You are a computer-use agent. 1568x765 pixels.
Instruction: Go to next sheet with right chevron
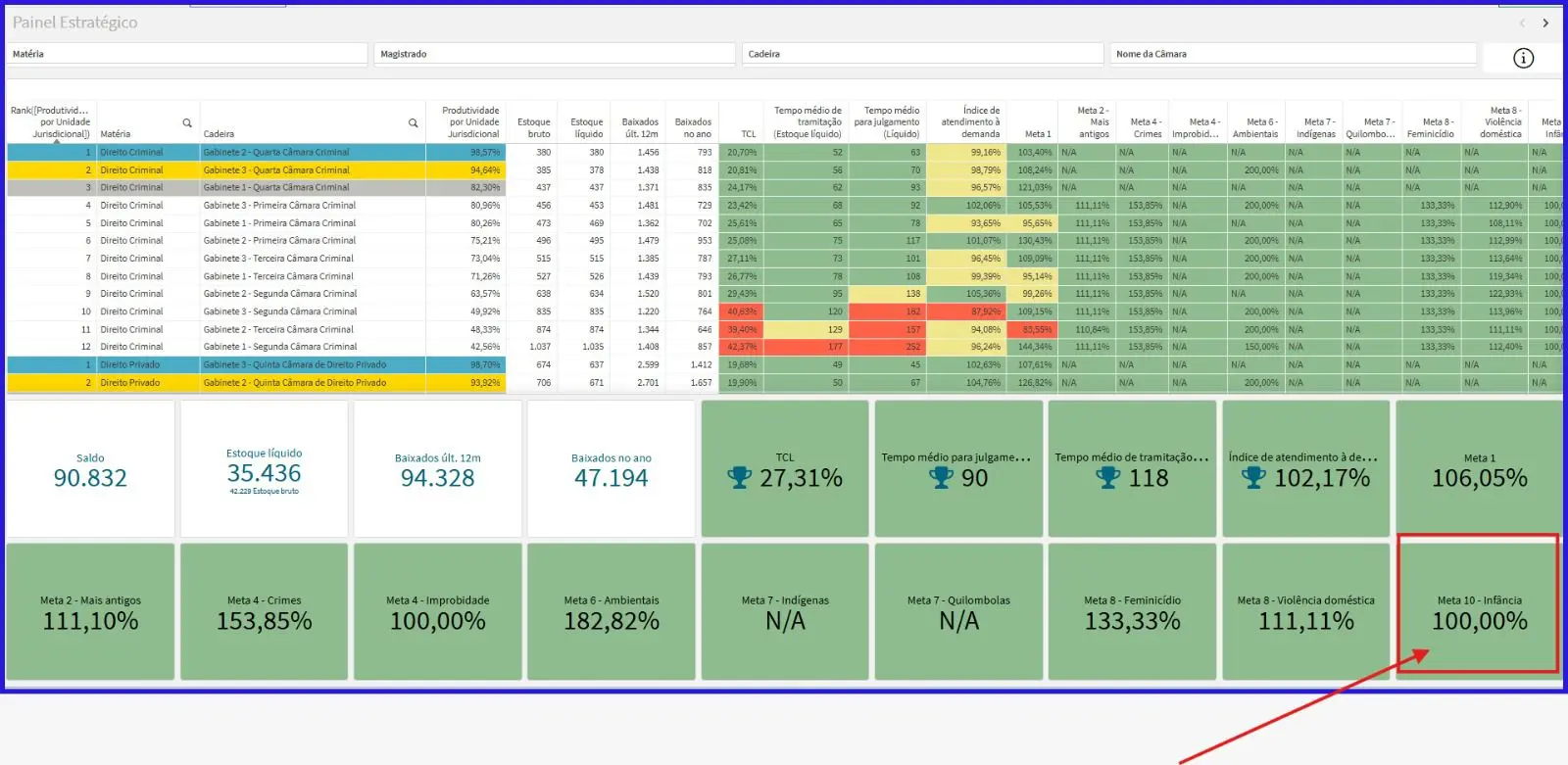pos(1545,23)
